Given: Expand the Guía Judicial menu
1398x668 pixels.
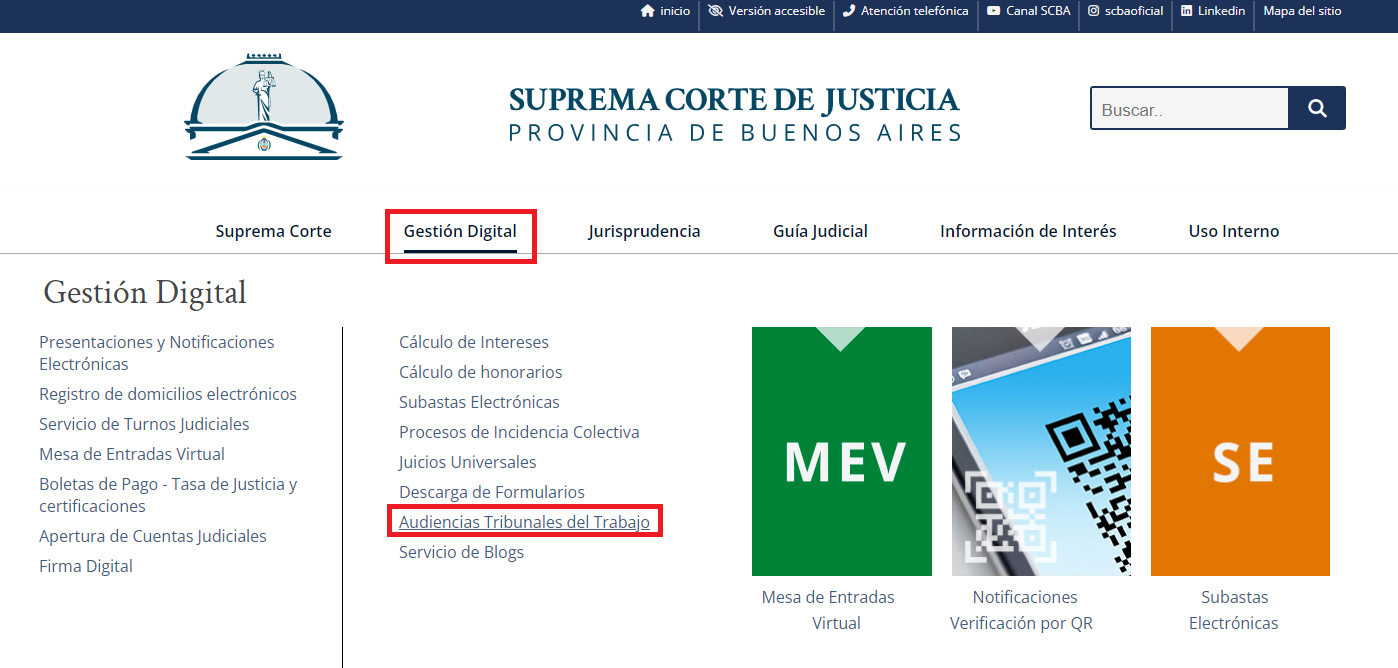Looking at the screenshot, I should tap(820, 231).
